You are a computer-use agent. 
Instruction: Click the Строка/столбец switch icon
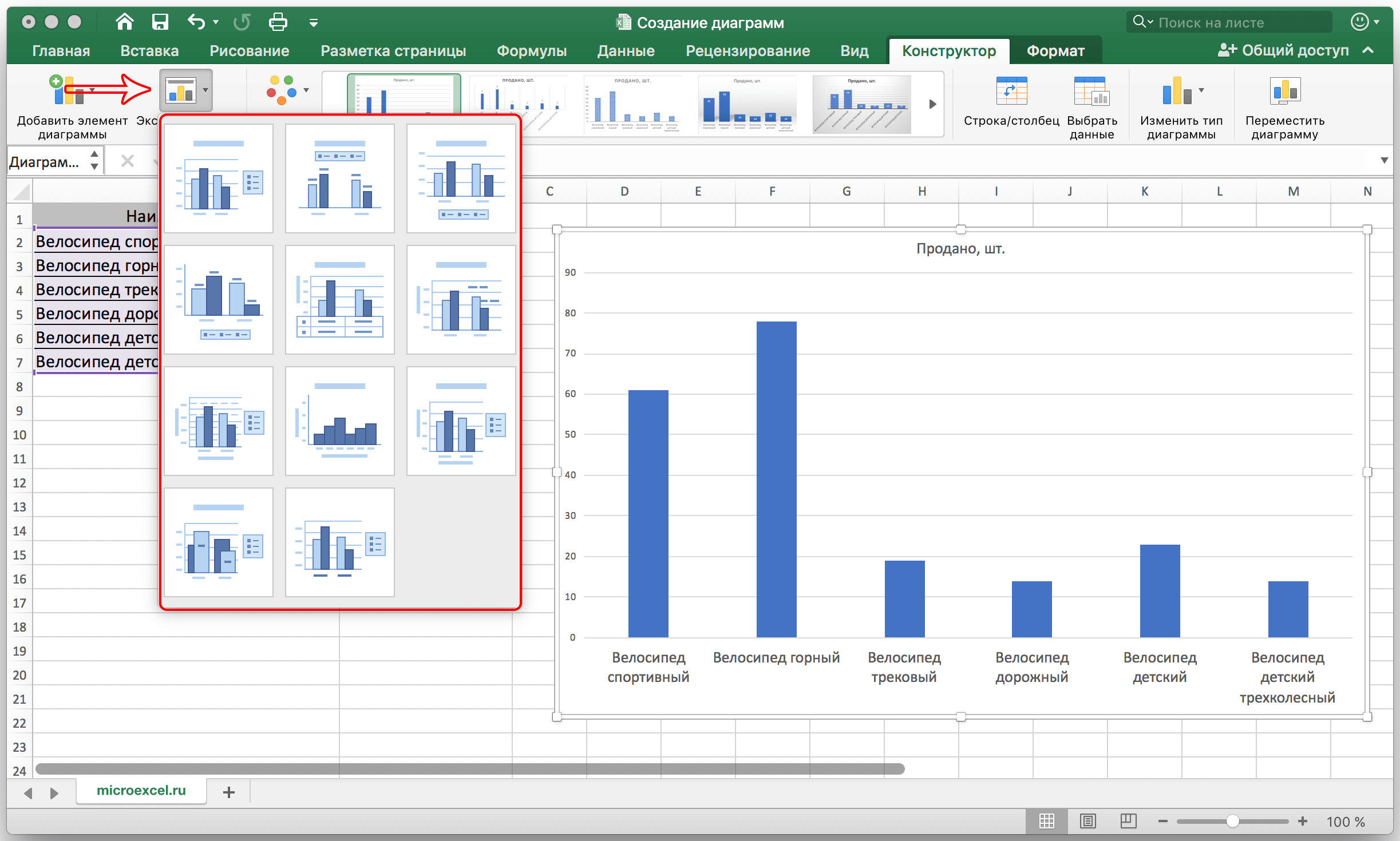(x=1011, y=92)
